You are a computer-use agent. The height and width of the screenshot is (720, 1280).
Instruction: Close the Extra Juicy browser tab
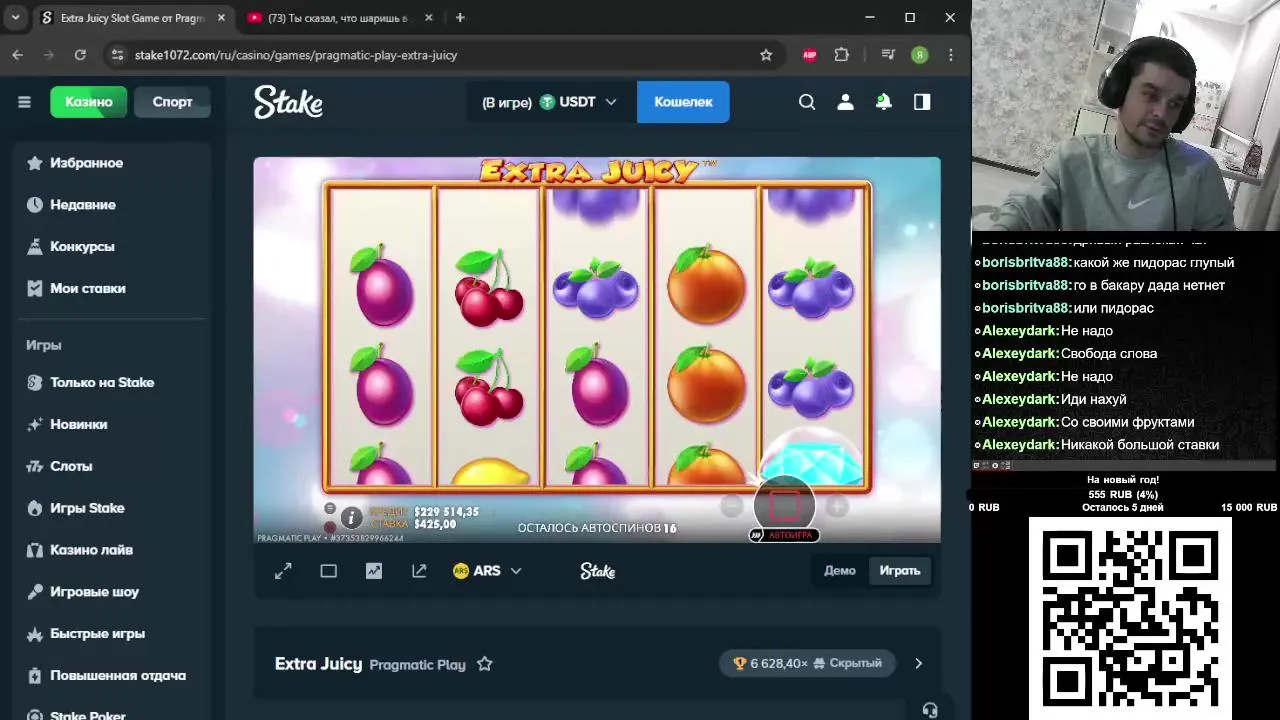click(x=221, y=18)
